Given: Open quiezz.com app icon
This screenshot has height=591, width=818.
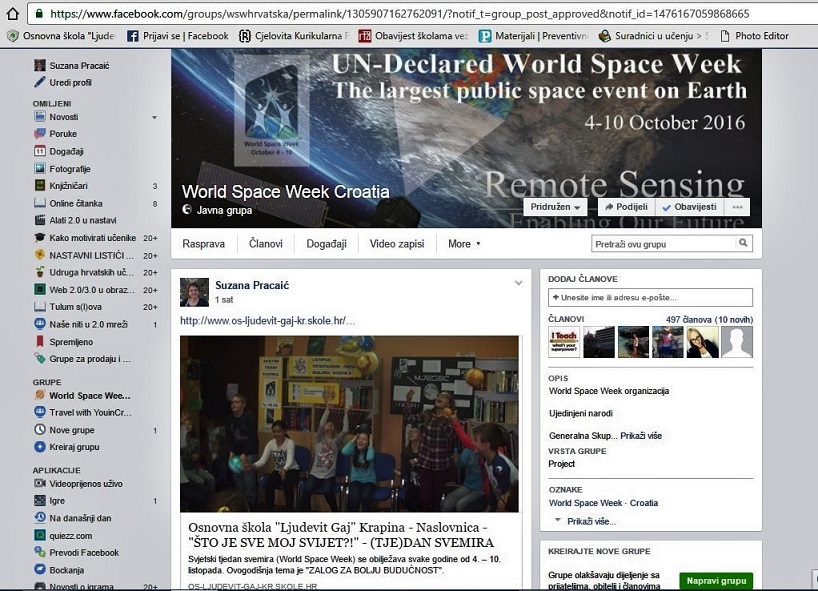Looking at the screenshot, I should [x=40, y=536].
